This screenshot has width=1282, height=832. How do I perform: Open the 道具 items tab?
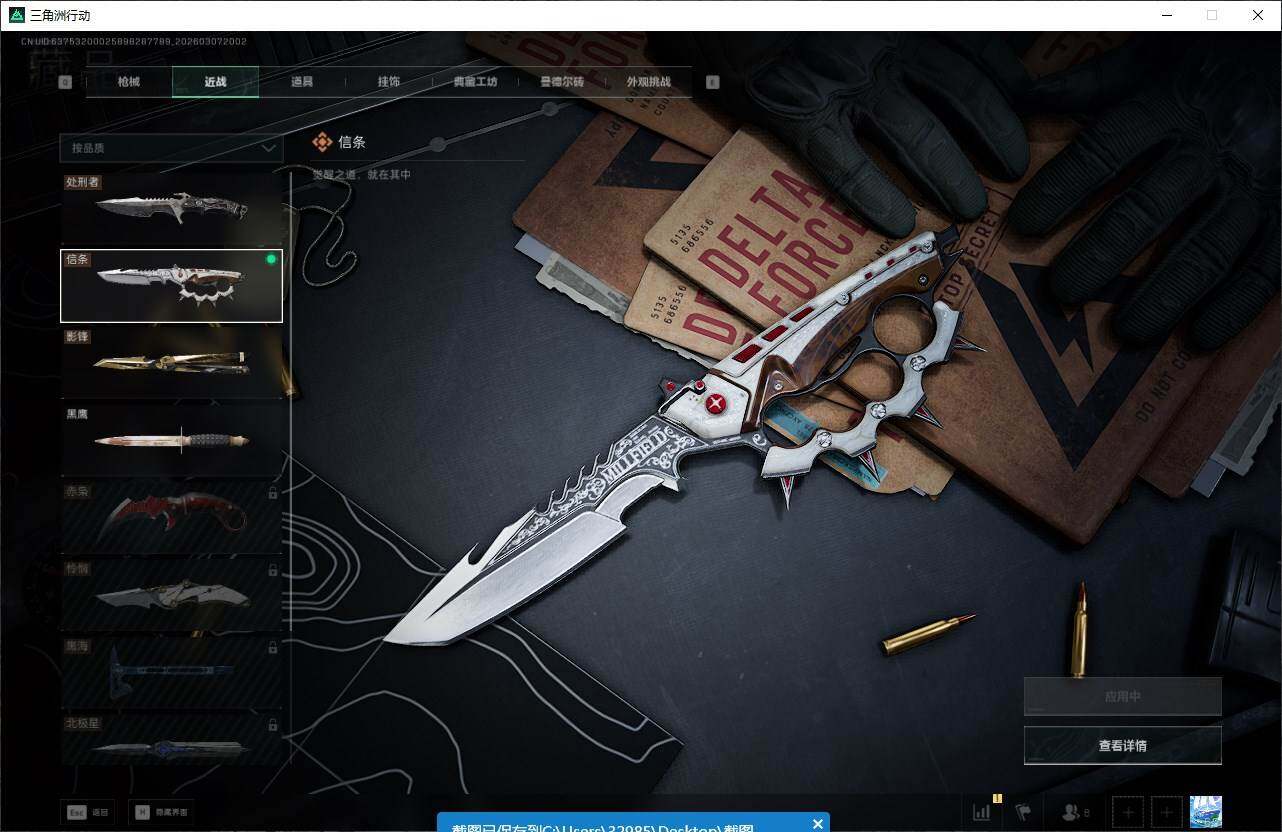click(302, 82)
